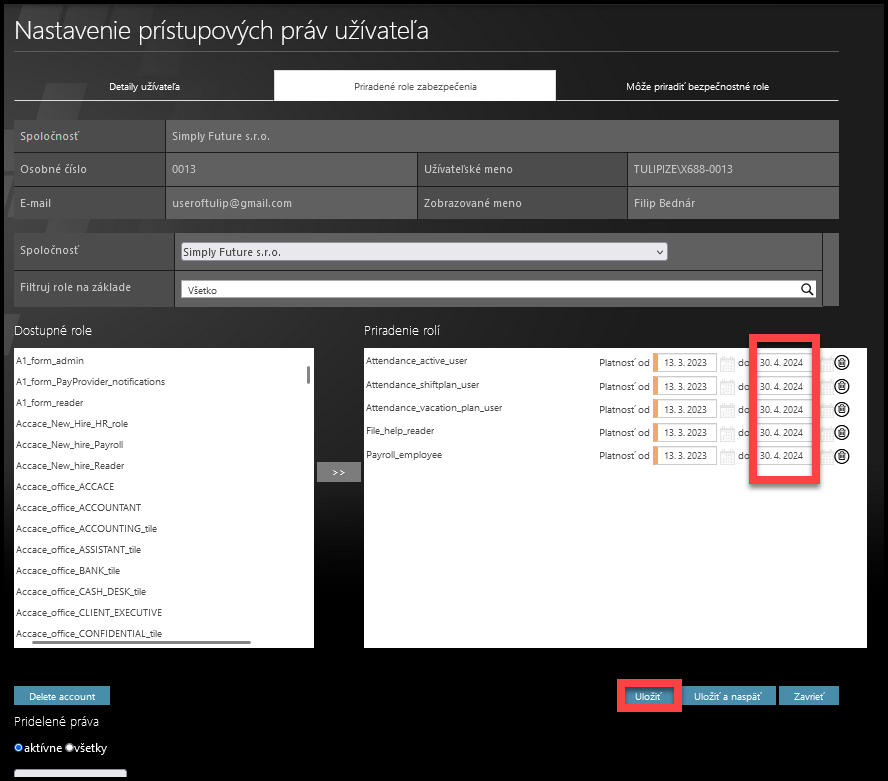Remove the Attendance_vacation_plan_user role via trash icon
The height and width of the screenshot is (781, 888).
(842, 409)
